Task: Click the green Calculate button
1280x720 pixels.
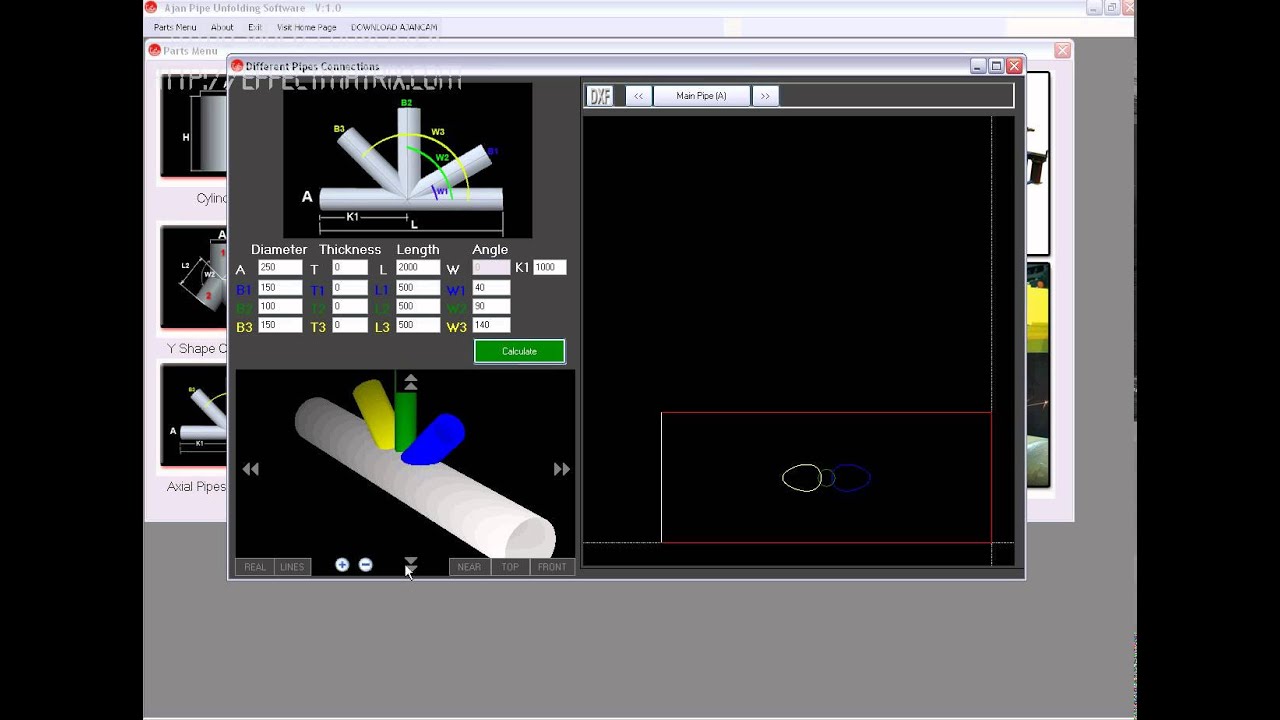Action: point(519,351)
